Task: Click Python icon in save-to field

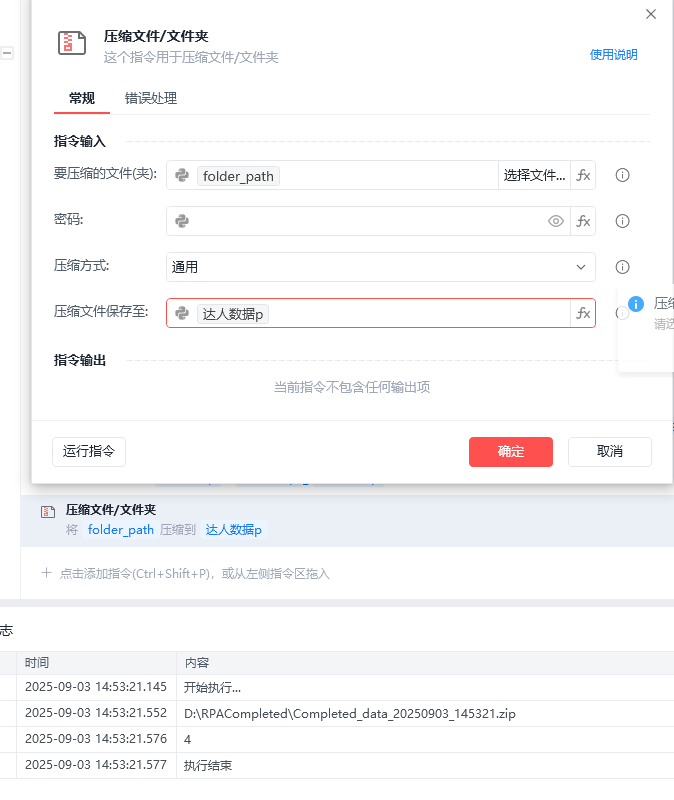Action: pos(182,313)
